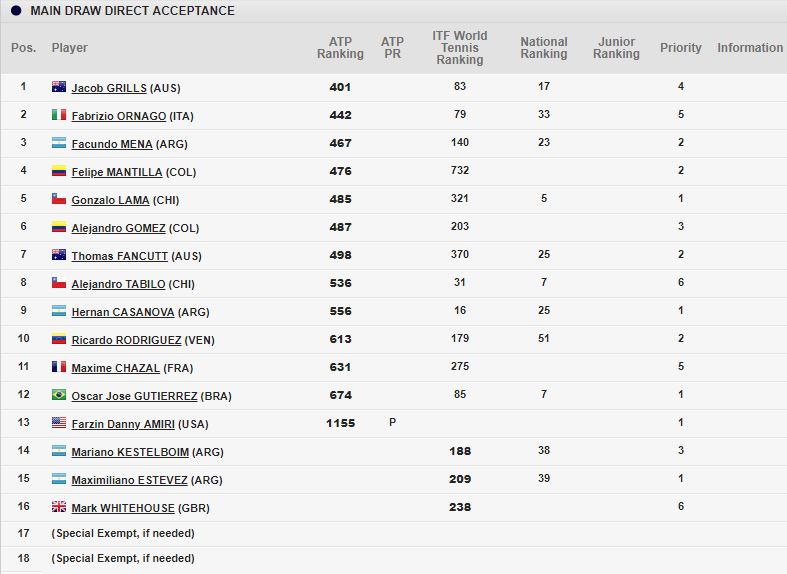Click the Italian flag beside Fabrizio Ornago
This screenshot has width=787, height=574.
(x=59, y=115)
